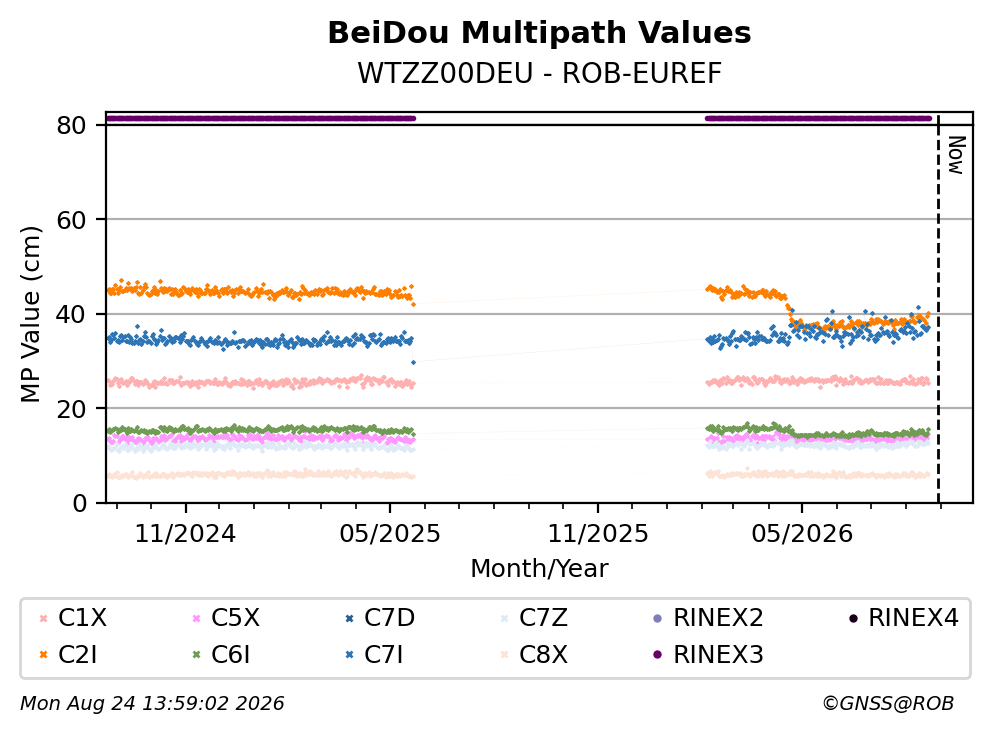This screenshot has width=993, height=734.
Task: Click the blue C7I legend marker
Action: (x=350, y=654)
